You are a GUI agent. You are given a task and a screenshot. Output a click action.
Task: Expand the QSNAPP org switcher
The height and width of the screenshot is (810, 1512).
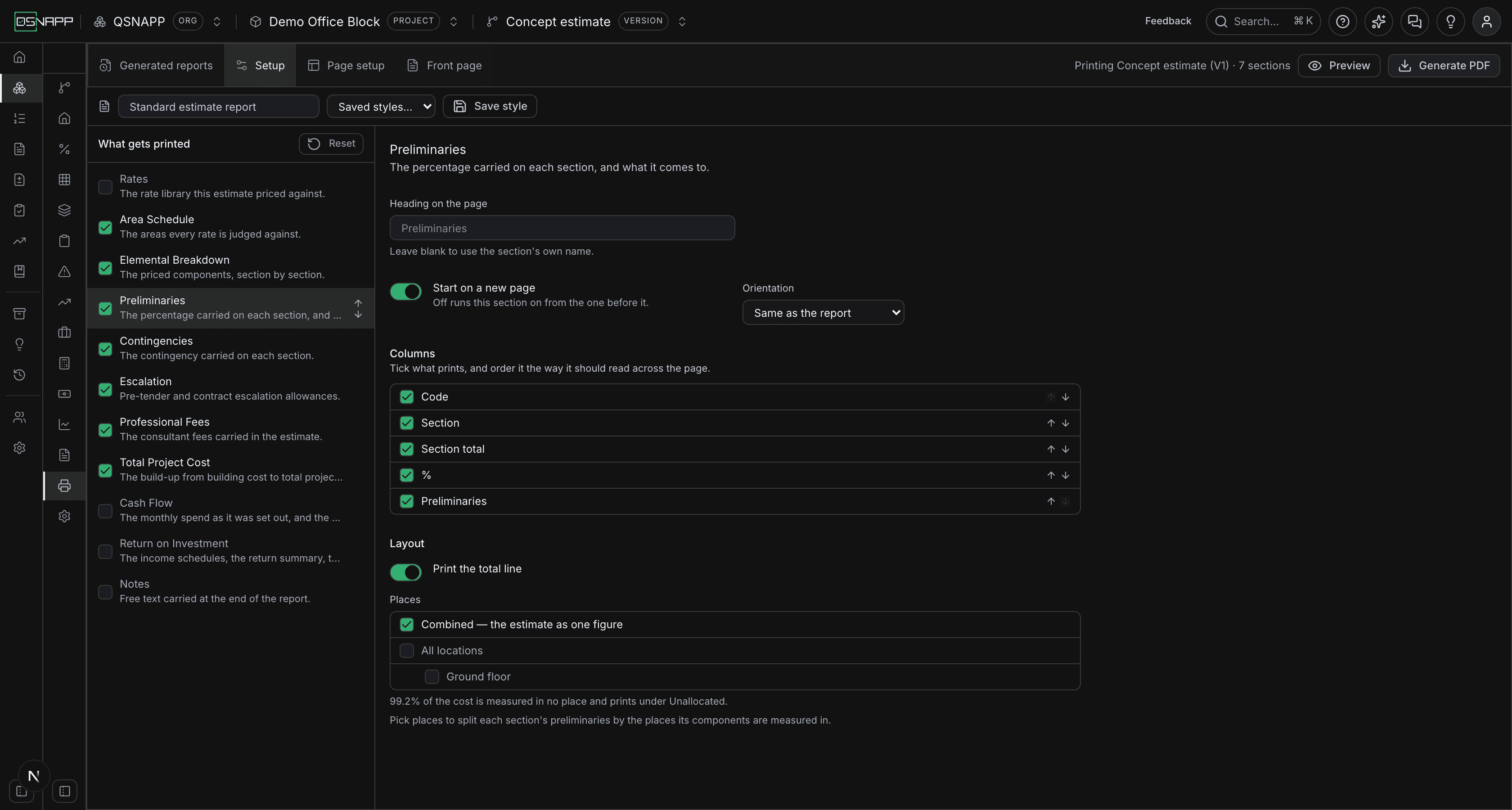point(216,22)
